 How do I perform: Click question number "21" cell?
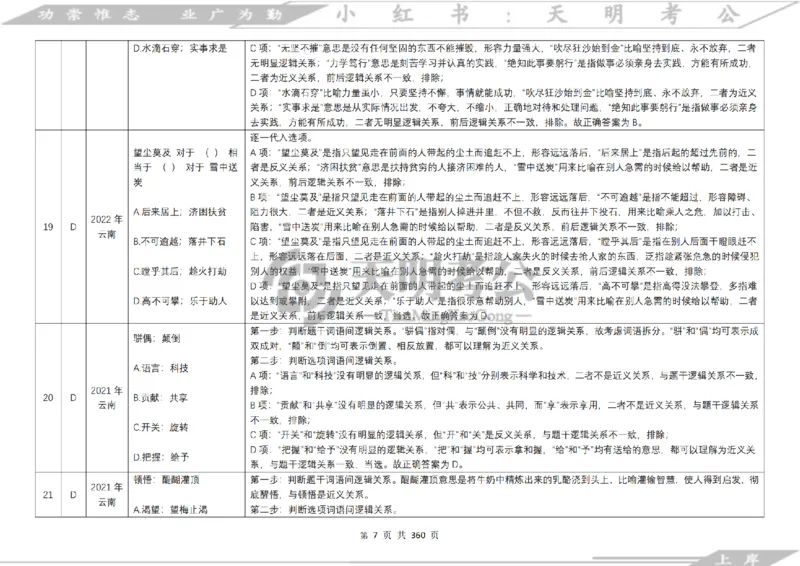(48, 495)
